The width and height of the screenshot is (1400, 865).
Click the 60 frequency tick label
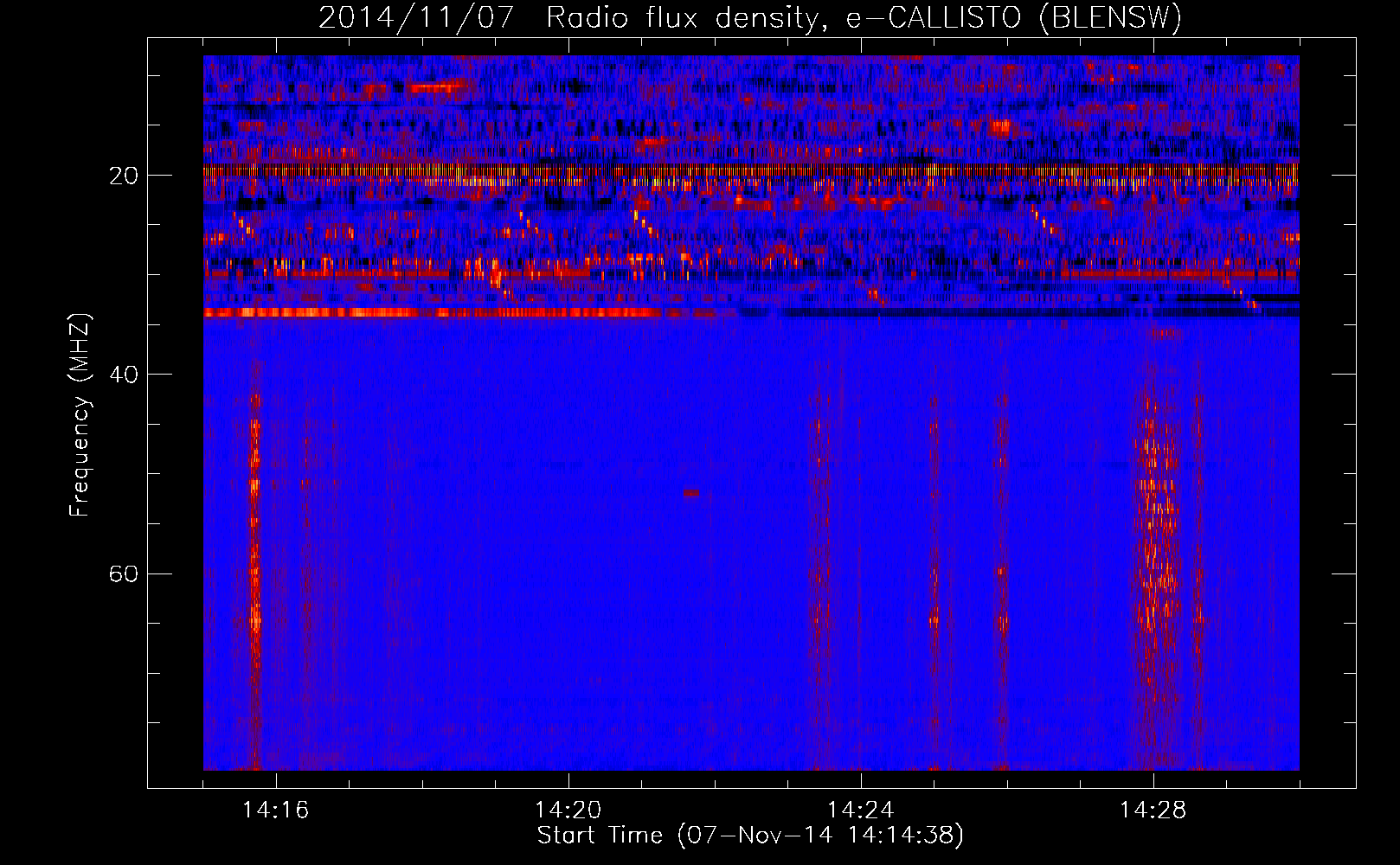point(125,573)
